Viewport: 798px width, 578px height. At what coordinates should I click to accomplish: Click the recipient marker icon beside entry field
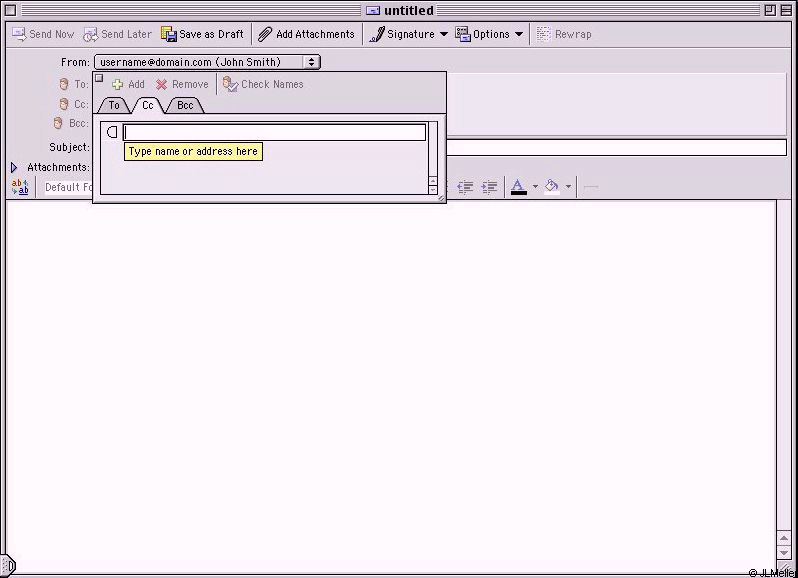(x=112, y=132)
